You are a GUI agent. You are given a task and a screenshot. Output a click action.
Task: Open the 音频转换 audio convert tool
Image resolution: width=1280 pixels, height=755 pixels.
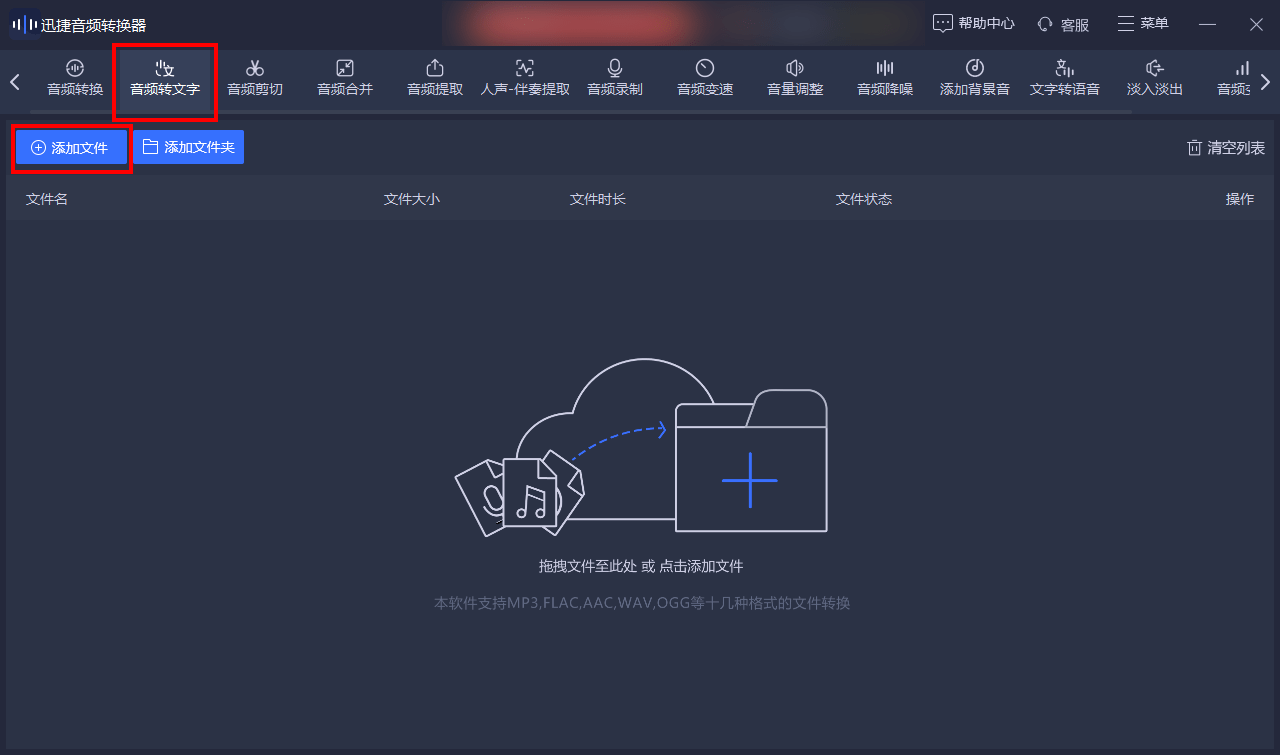75,77
